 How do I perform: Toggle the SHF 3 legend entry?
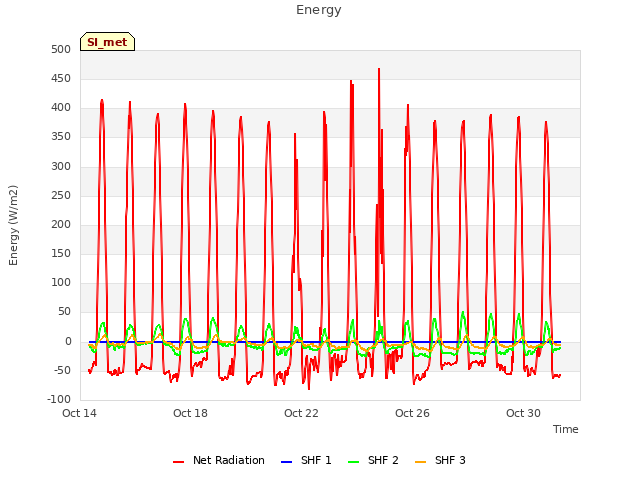(x=440, y=460)
